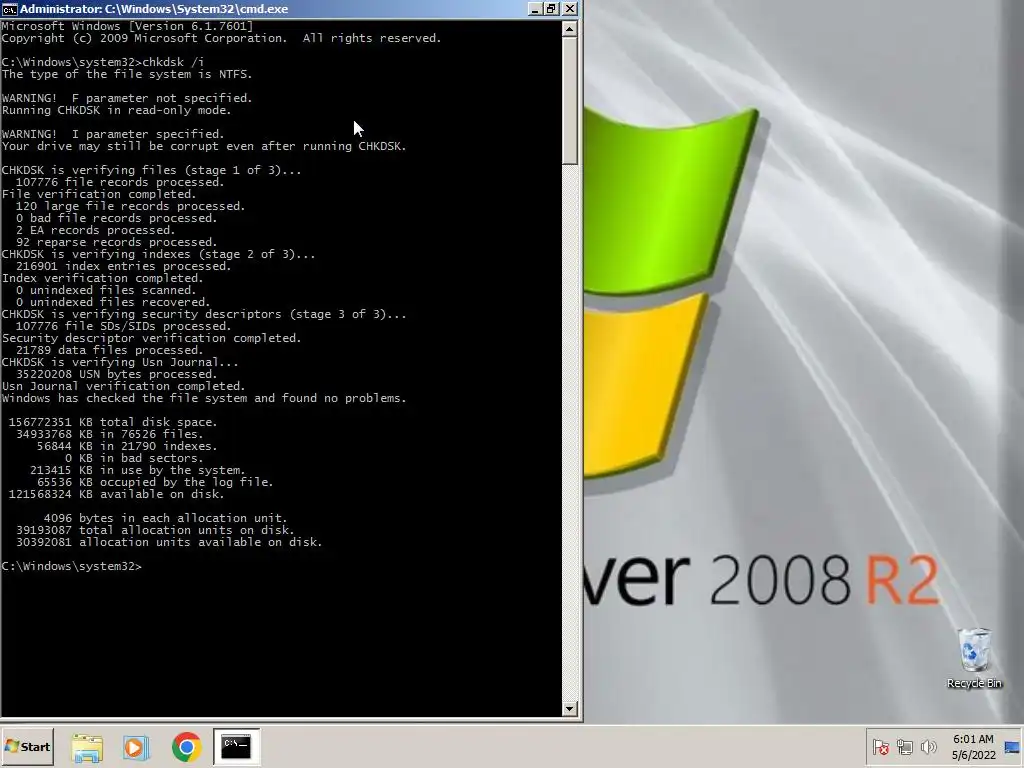Open the cmd.exe system menu icon
Image resolution: width=1024 pixels, height=768 pixels.
pyautogui.click(x=9, y=8)
